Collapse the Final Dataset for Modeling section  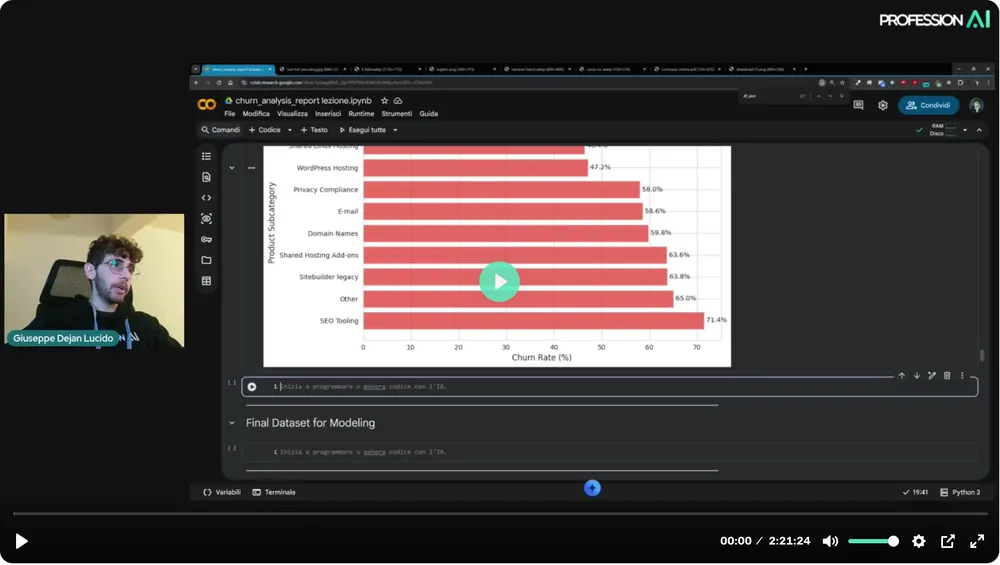pos(232,423)
